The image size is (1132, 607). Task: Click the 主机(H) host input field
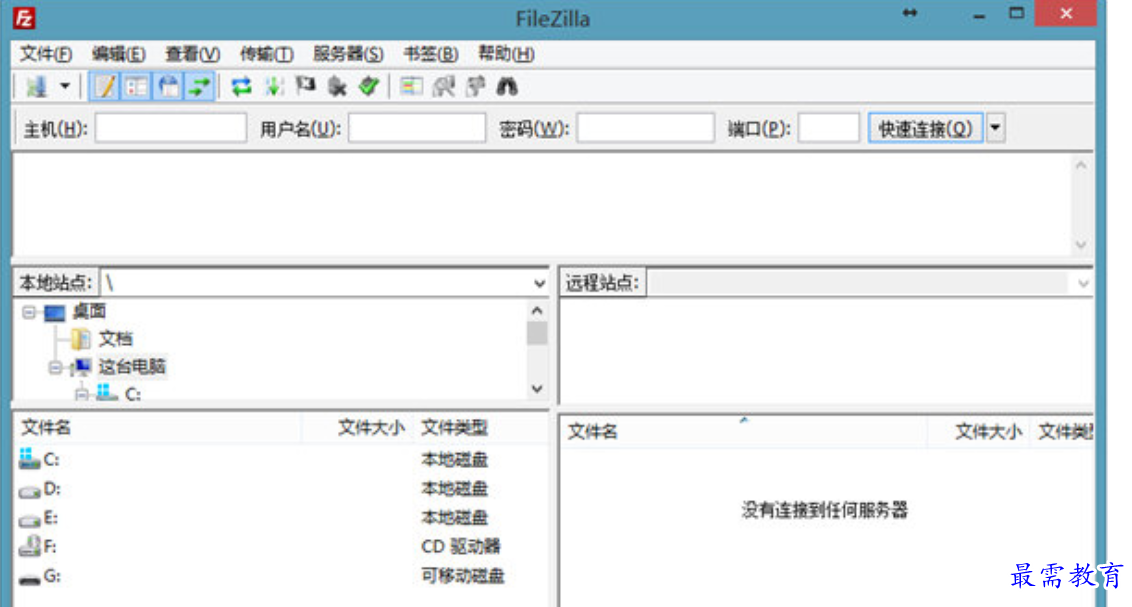tap(170, 128)
